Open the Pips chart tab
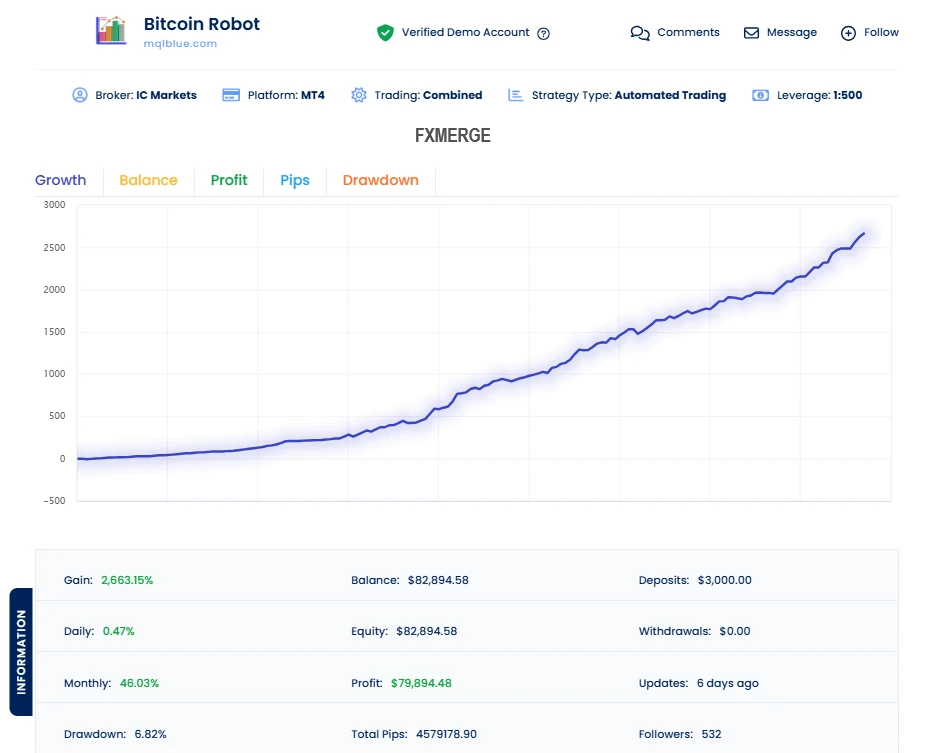 pos(295,180)
